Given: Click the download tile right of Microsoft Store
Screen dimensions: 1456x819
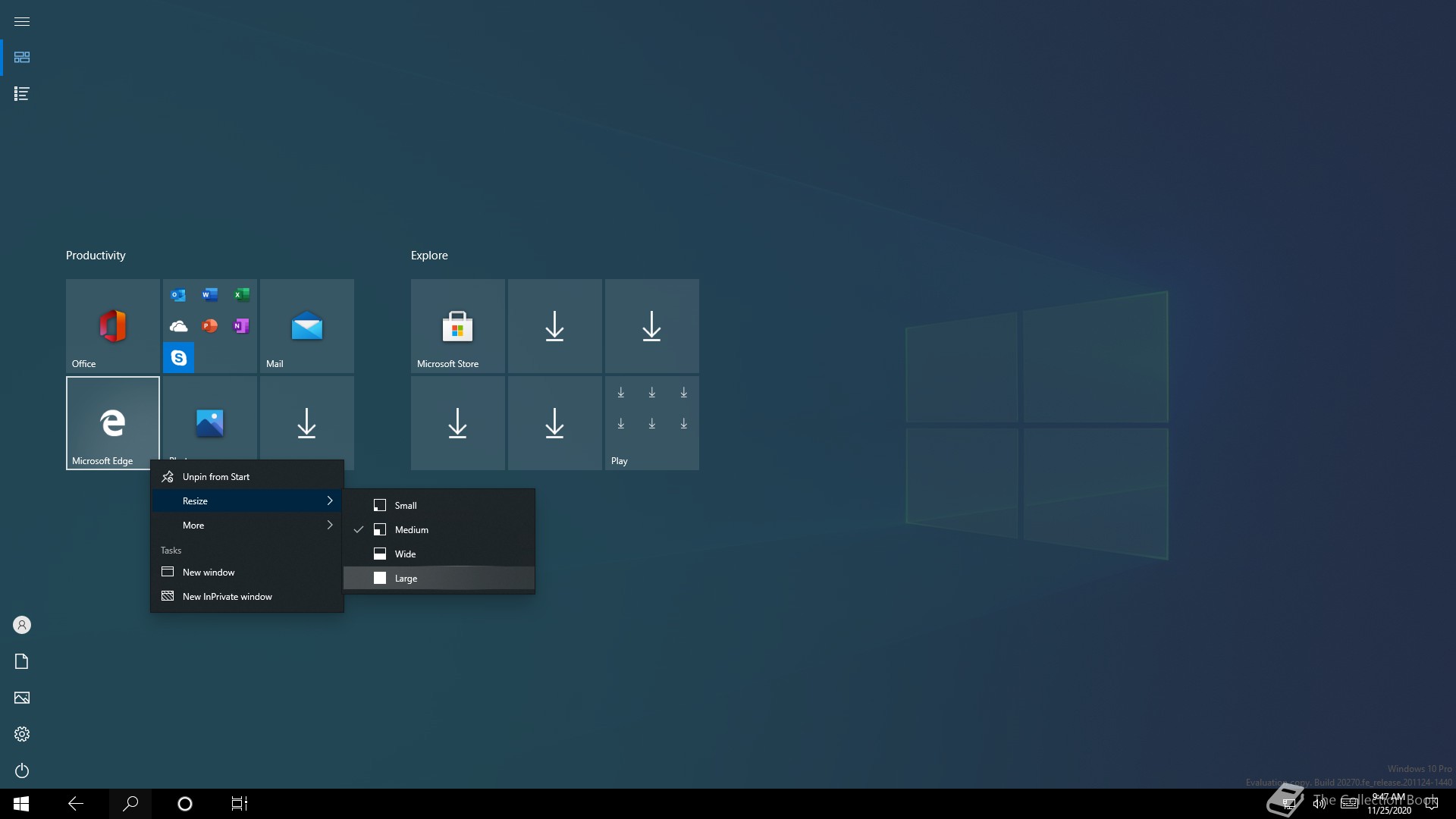Looking at the screenshot, I should [x=555, y=326].
